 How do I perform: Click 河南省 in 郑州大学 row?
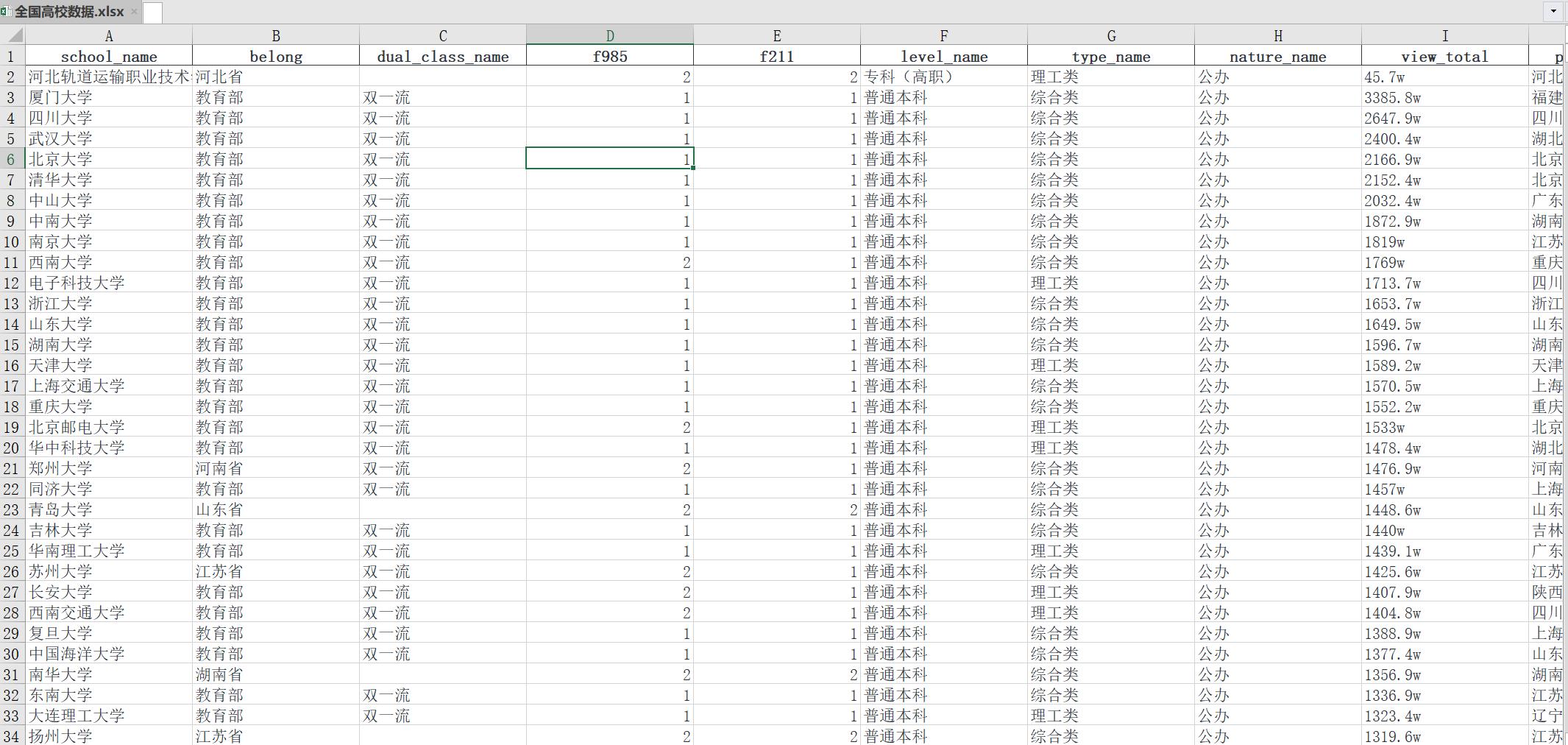click(x=276, y=468)
